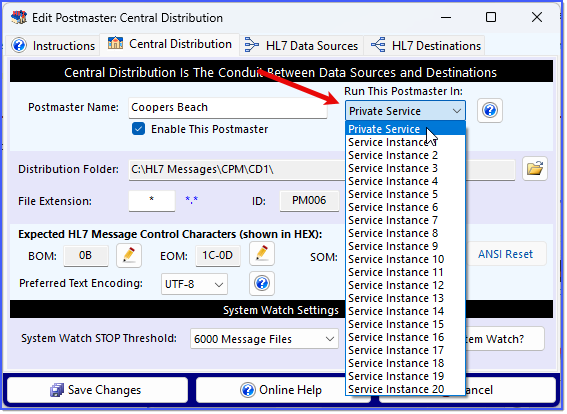
Task: Choose Service Instance 10 entry
Action: 405,259
